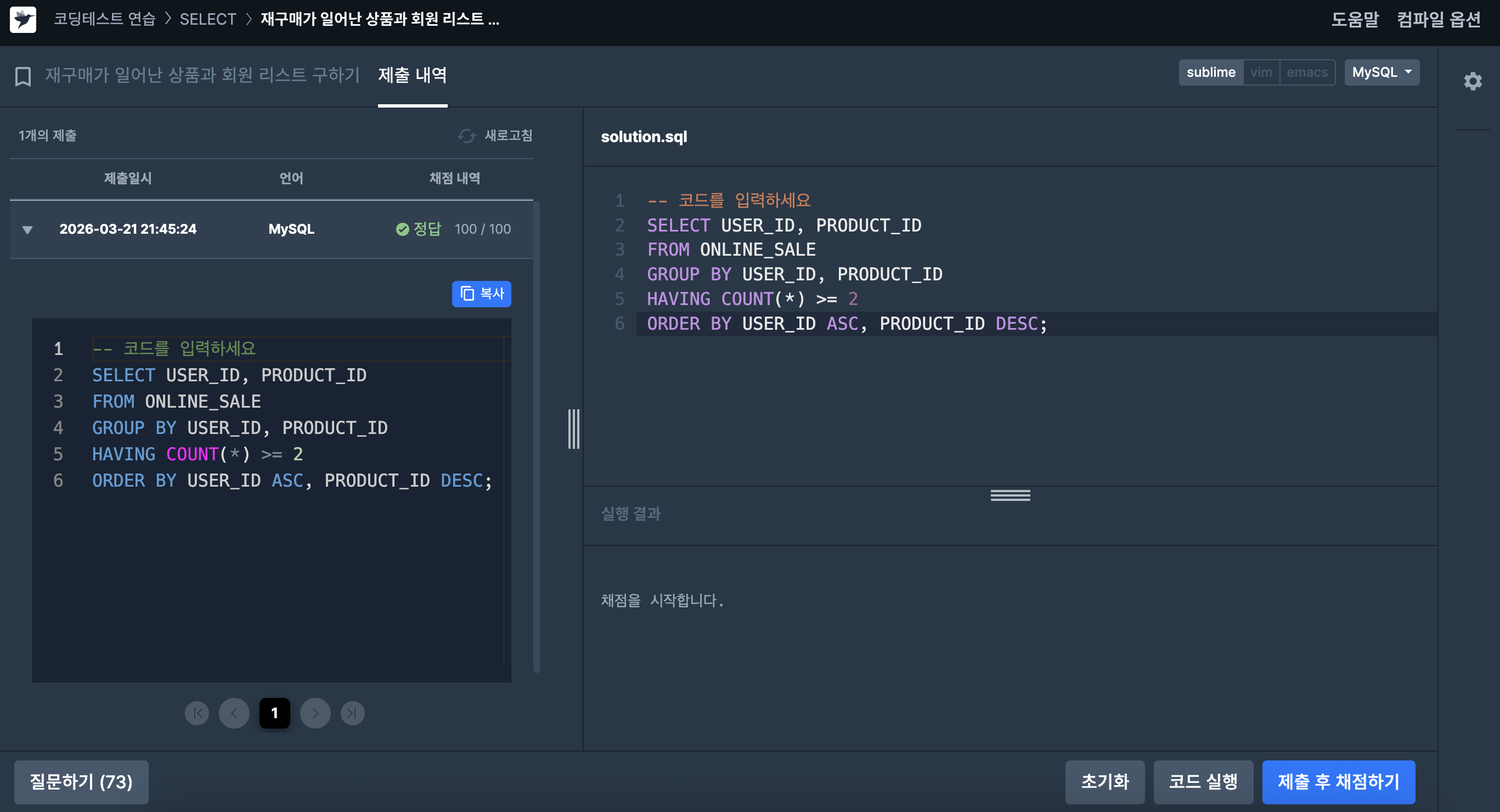This screenshot has height=812, width=1500.
Task: Jump to the last submissions page
Action: tap(352, 713)
